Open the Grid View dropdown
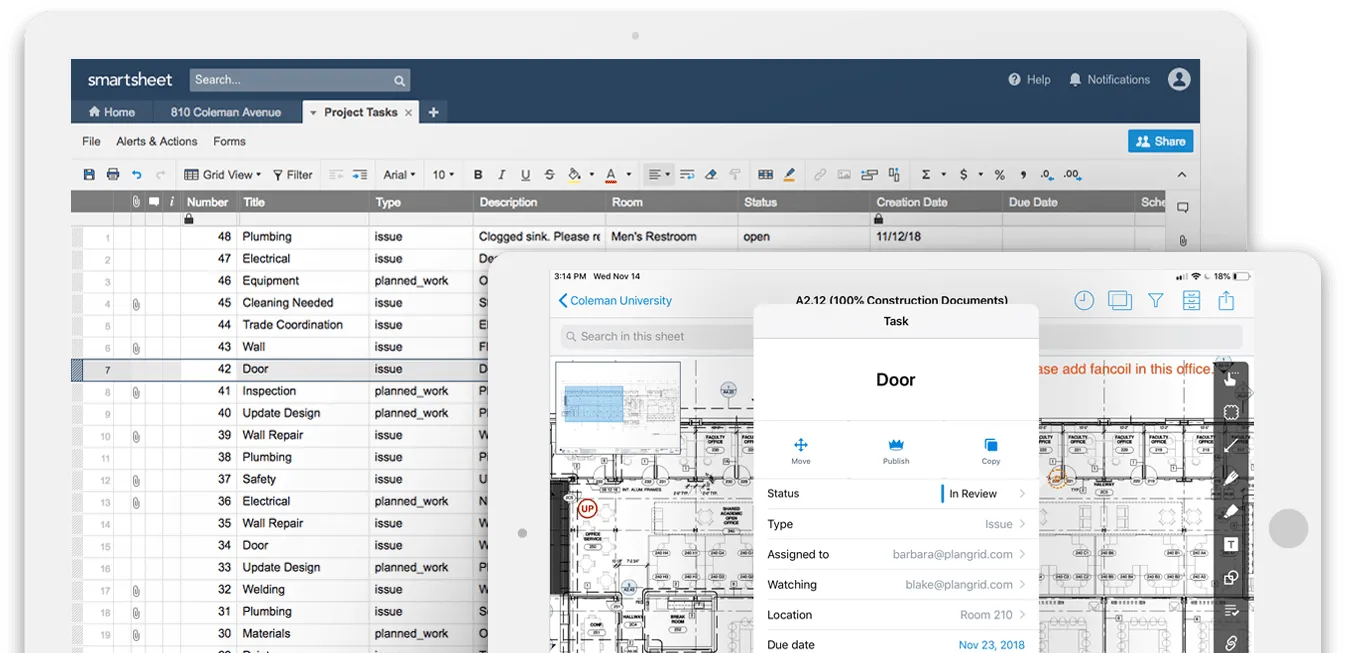The width and height of the screenshot is (1346, 653). click(x=222, y=174)
